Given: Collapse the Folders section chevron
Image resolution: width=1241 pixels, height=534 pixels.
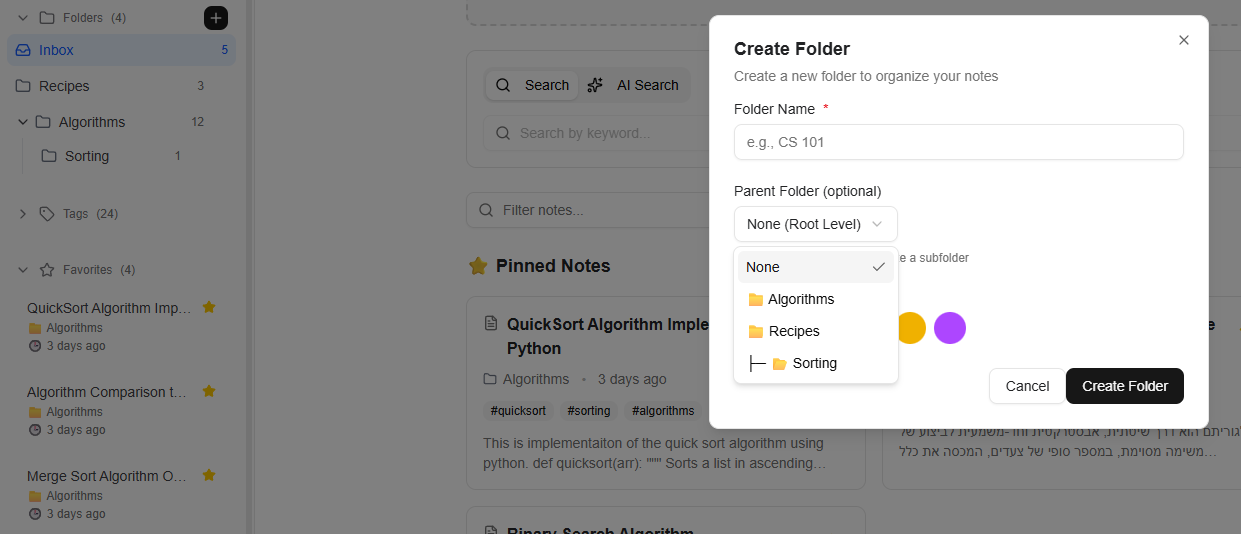Looking at the screenshot, I should click(23, 18).
